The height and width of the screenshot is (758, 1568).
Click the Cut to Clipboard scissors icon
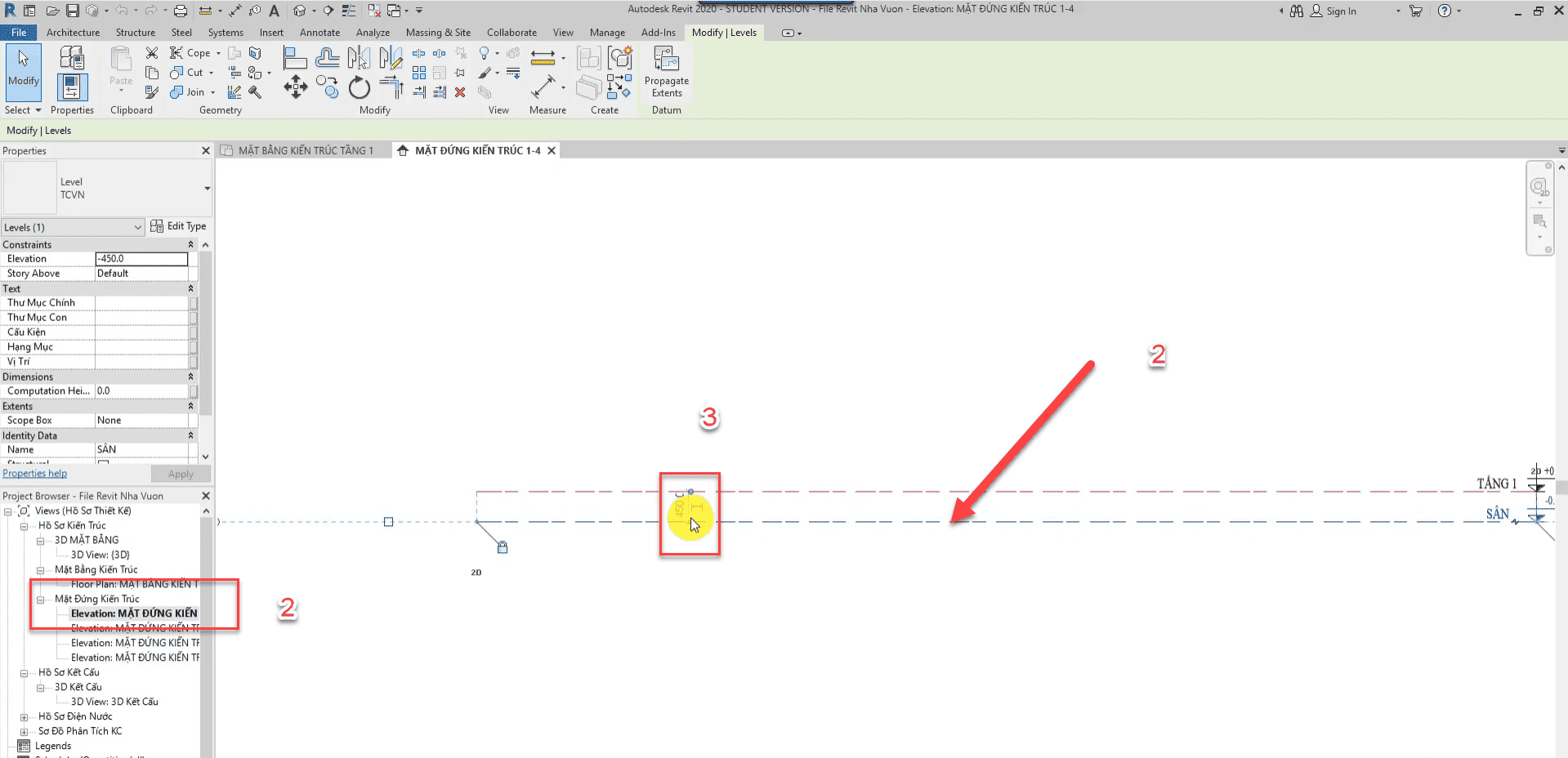tap(152, 53)
